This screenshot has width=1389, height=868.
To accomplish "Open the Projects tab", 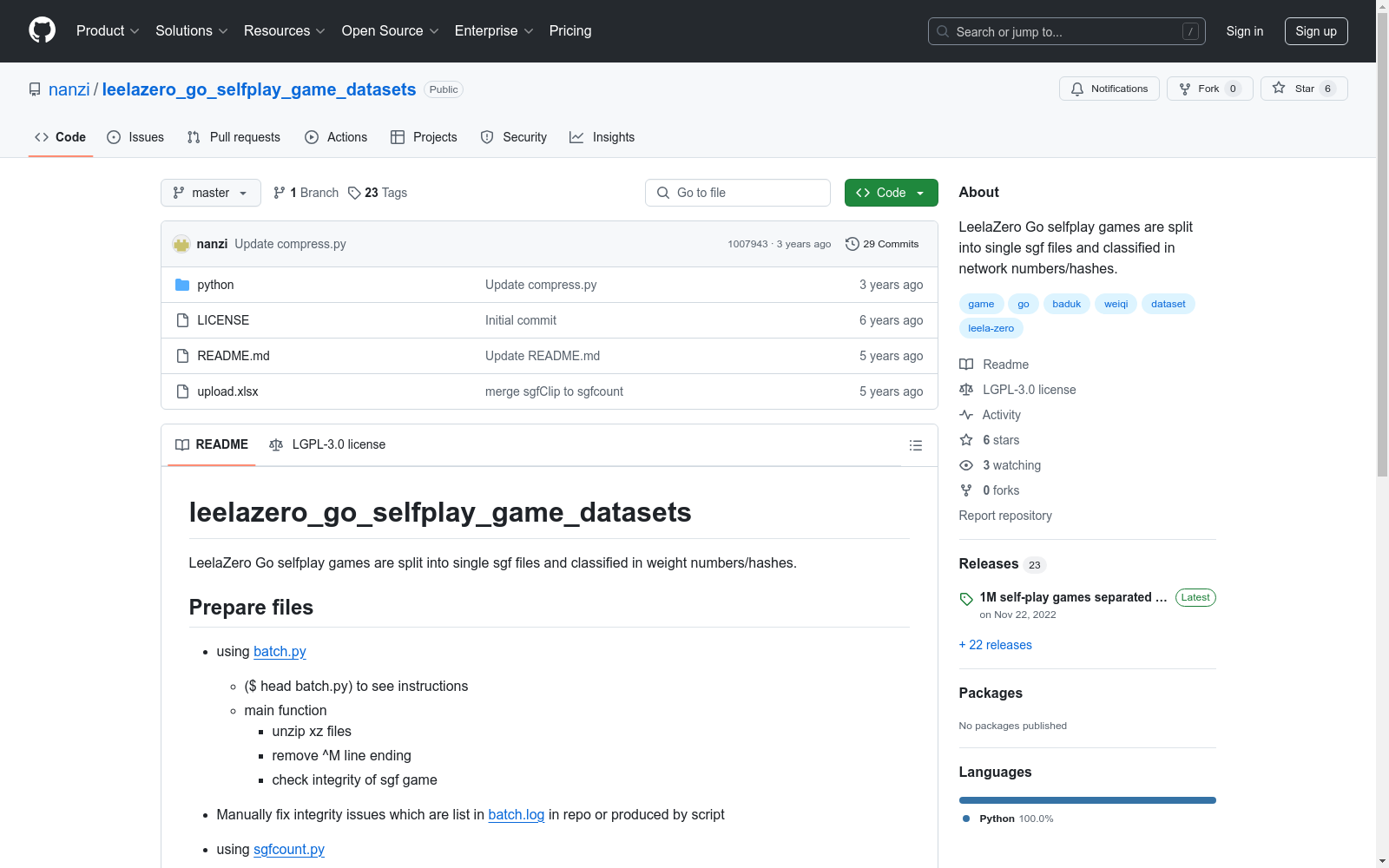I will pyautogui.click(x=424, y=137).
